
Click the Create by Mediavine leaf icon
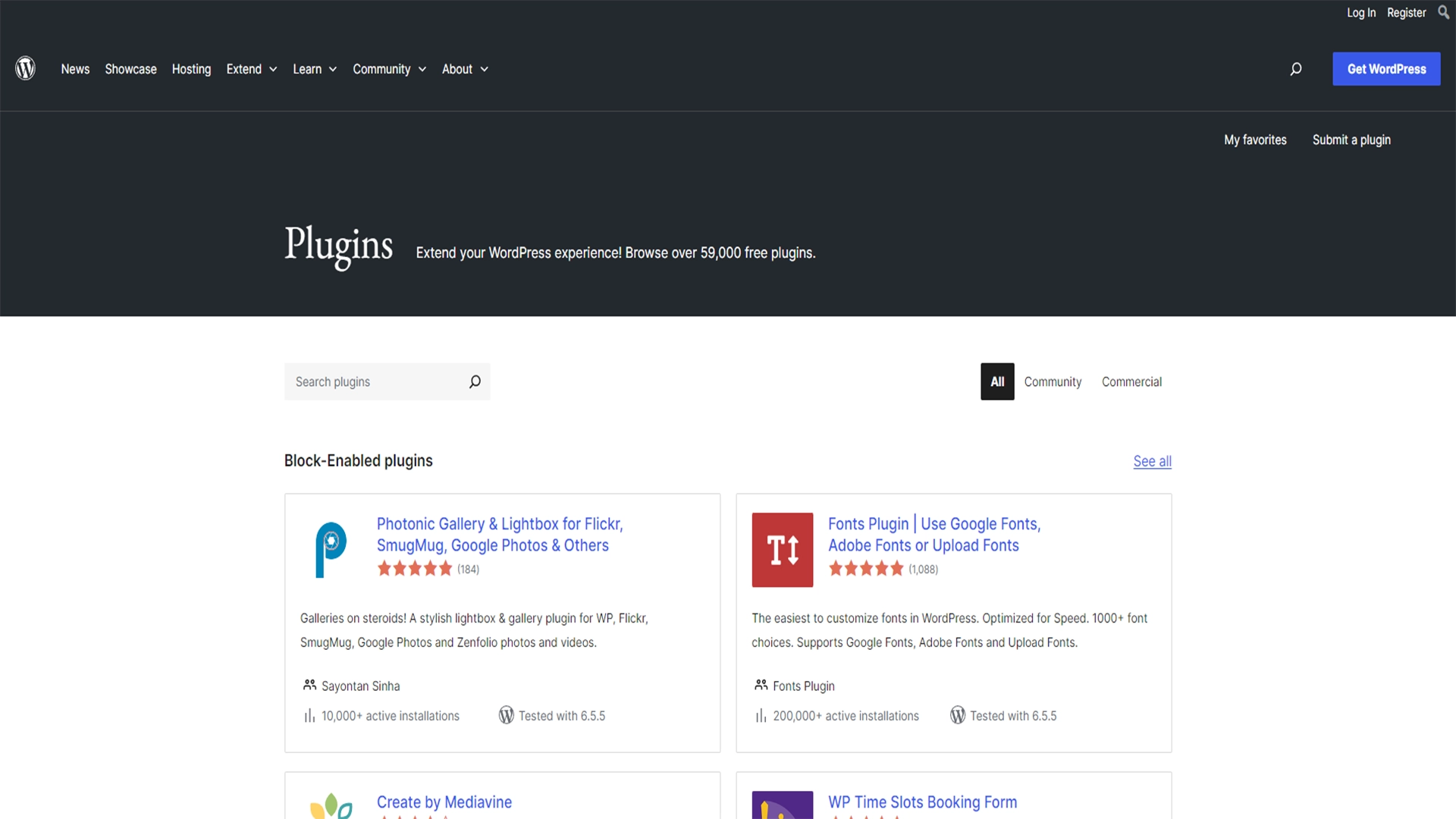click(x=331, y=805)
